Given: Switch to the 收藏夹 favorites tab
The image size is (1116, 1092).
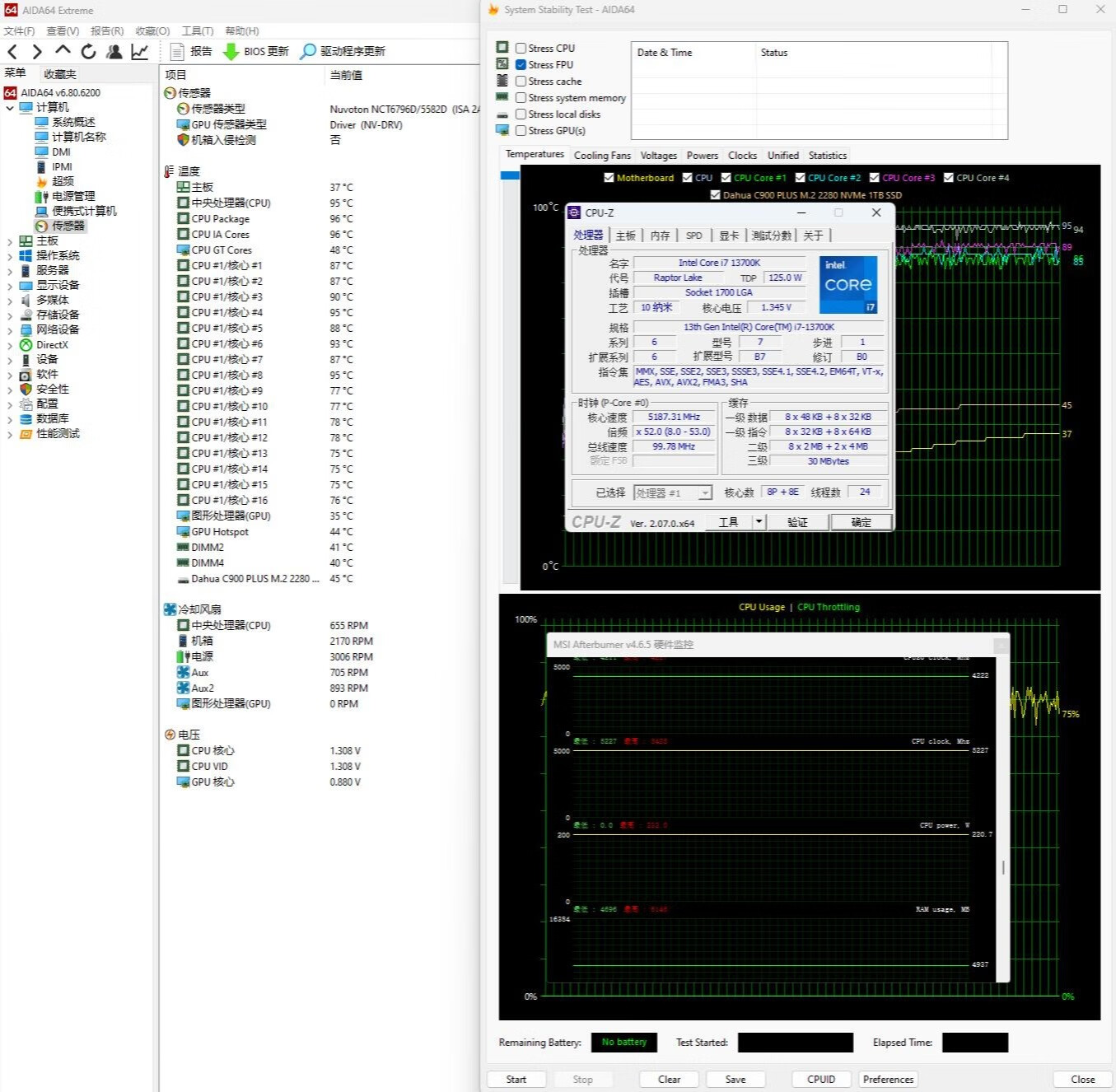Looking at the screenshot, I should (x=60, y=74).
